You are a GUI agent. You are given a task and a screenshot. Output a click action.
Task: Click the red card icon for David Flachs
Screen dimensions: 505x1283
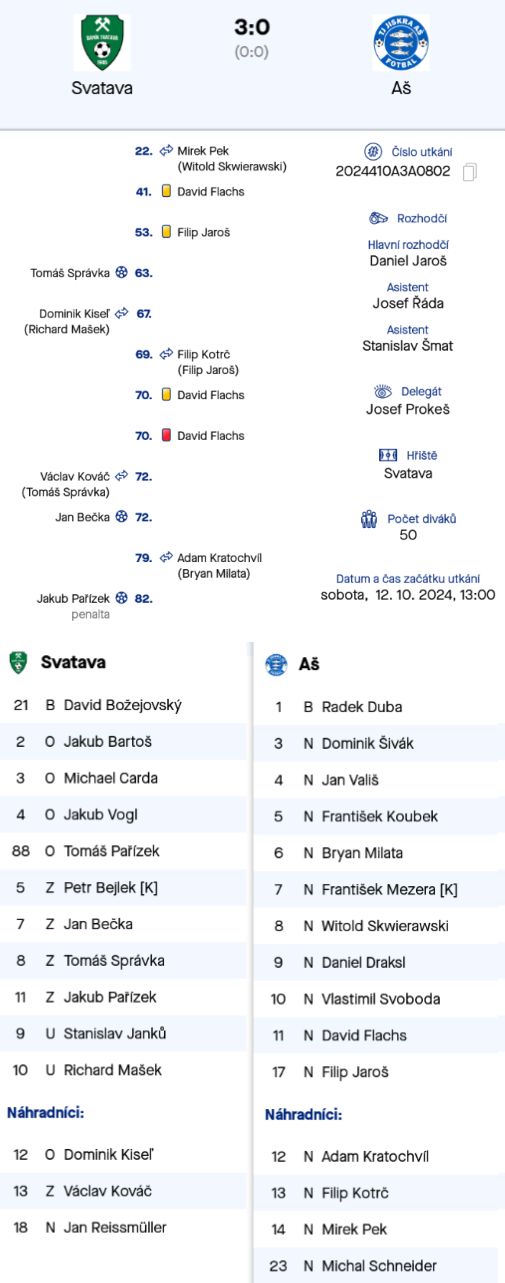click(x=166, y=436)
